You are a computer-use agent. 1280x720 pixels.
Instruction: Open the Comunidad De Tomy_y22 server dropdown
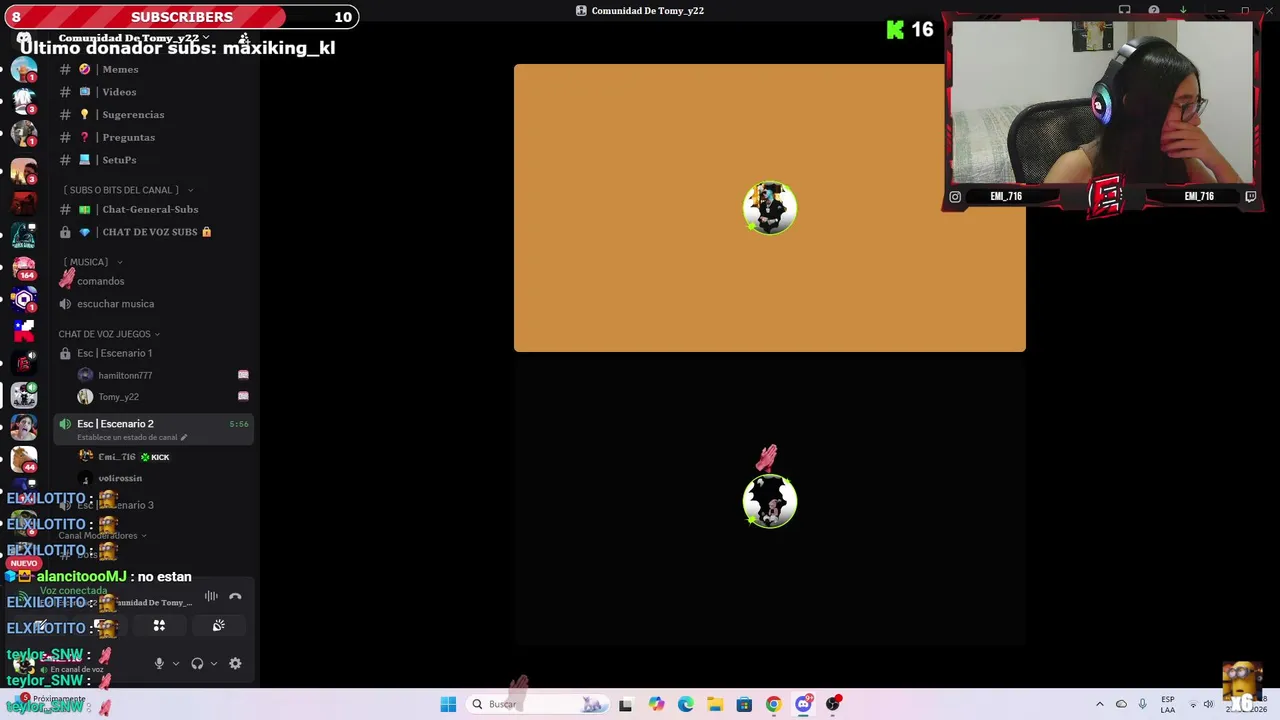[x=134, y=37]
